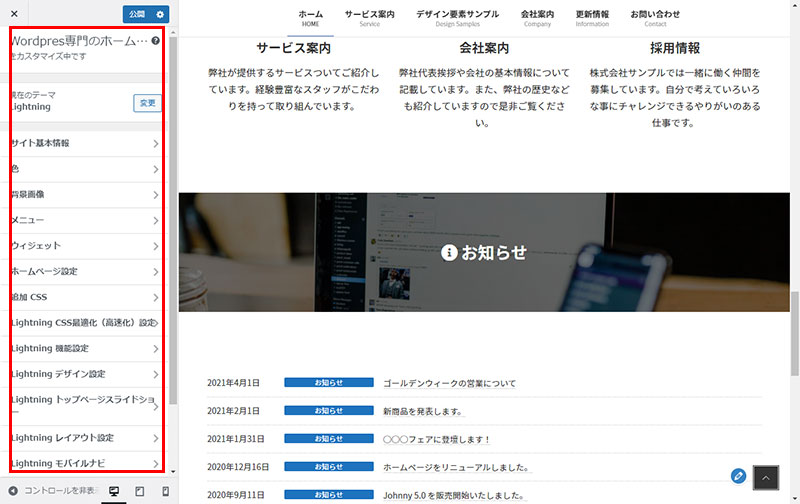The width and height of the screenshot is (800, 504).
Task: Expand the サイト基本情報 section
Action: 85,143
